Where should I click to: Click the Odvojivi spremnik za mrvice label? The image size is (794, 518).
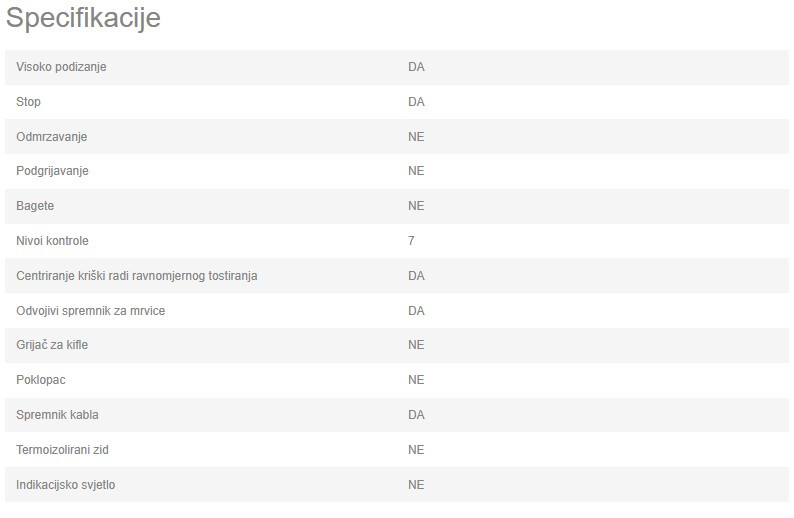[91, 310]
